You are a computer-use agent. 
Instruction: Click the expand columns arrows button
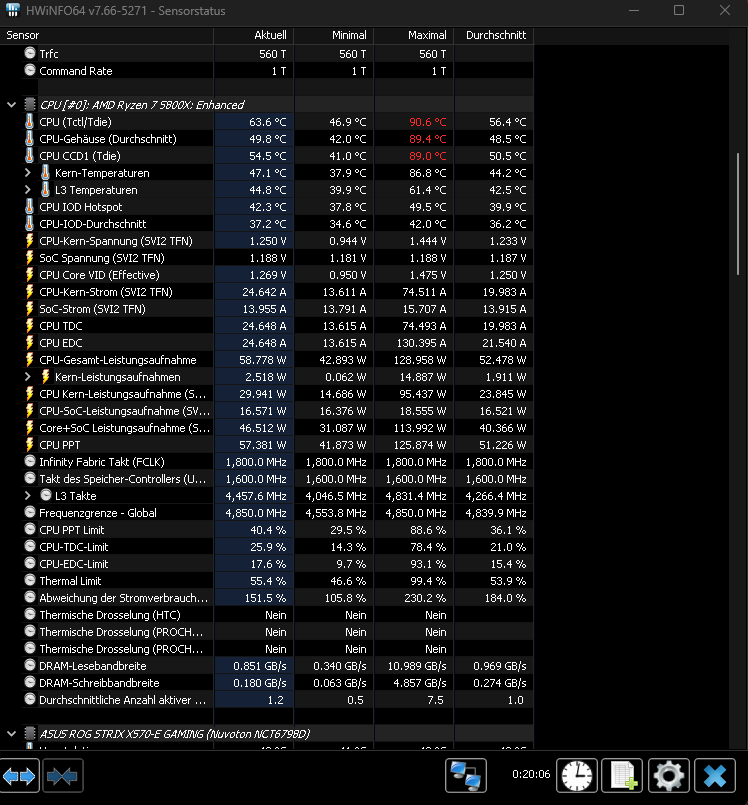pos(20,776)
